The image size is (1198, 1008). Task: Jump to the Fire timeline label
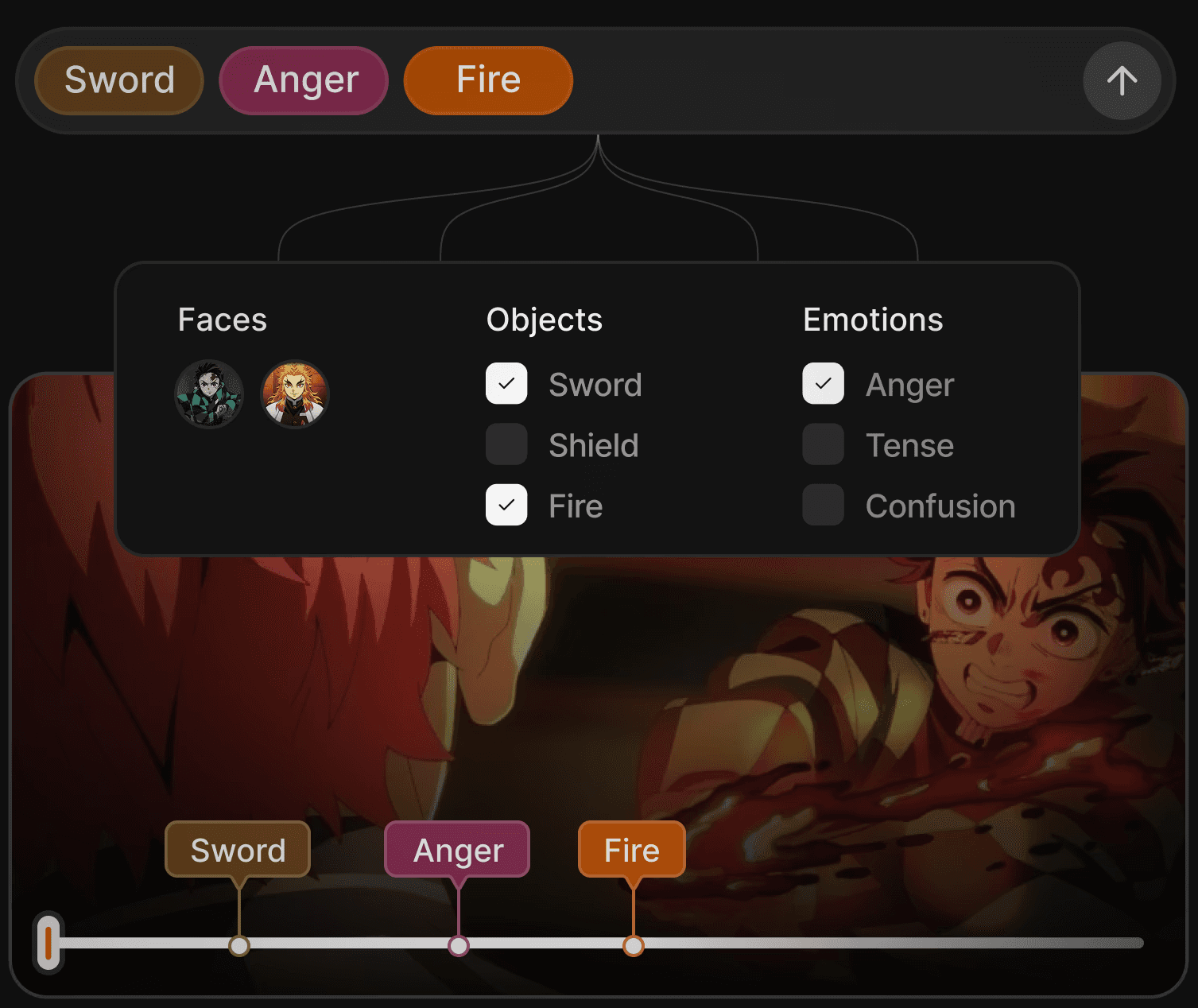pyautogui.click(x=632, y=850)
